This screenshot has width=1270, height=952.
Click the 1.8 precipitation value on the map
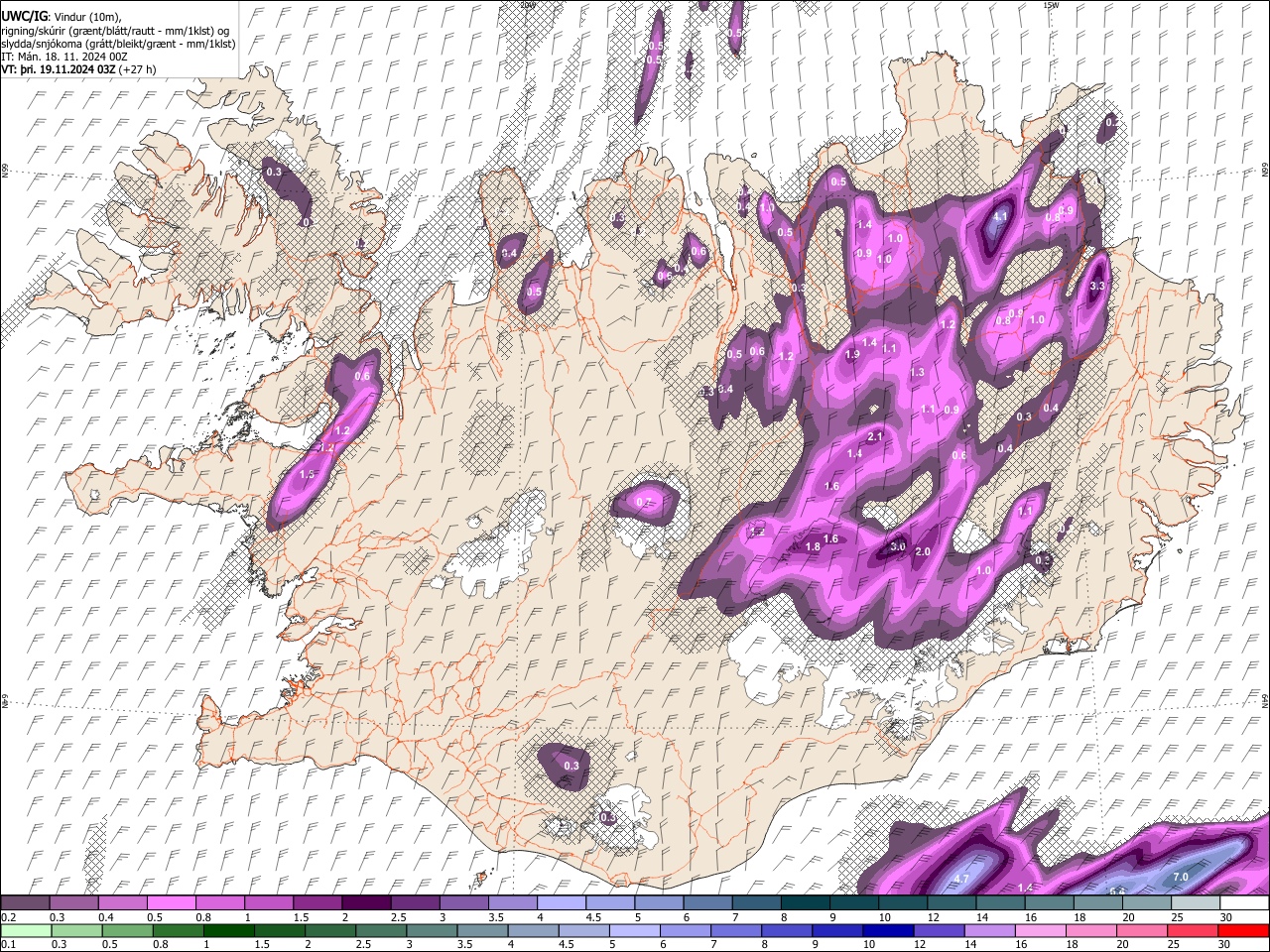pyautogui.click(x=813, y=547)
